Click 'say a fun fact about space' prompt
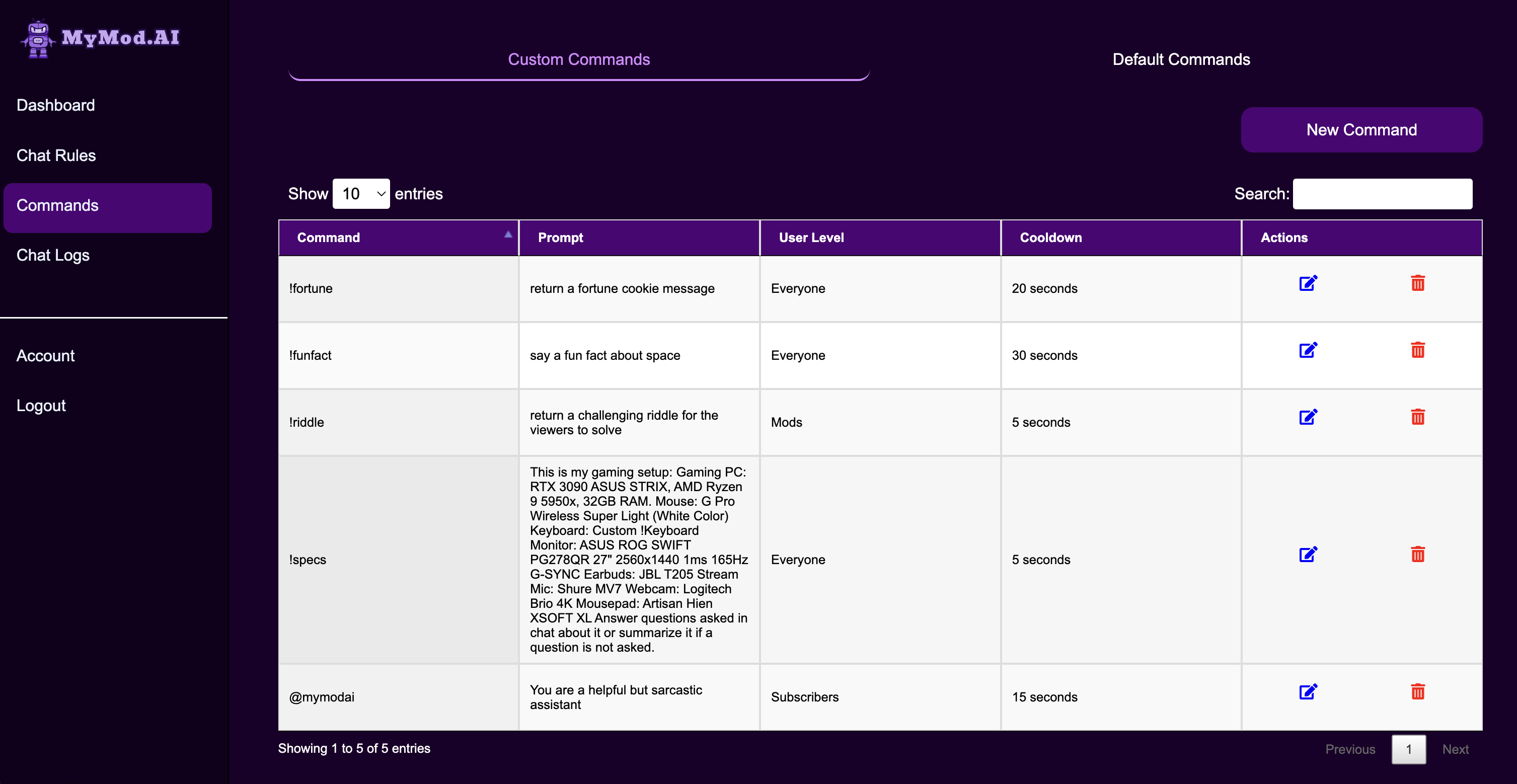This screenshot has width=1517, height=784. coord(605,355)
